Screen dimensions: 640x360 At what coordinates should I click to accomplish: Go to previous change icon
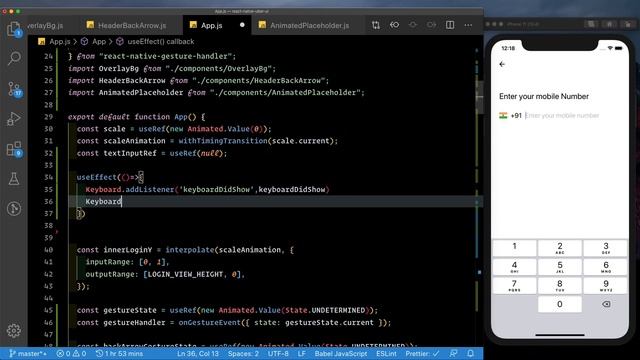point(413,25)
